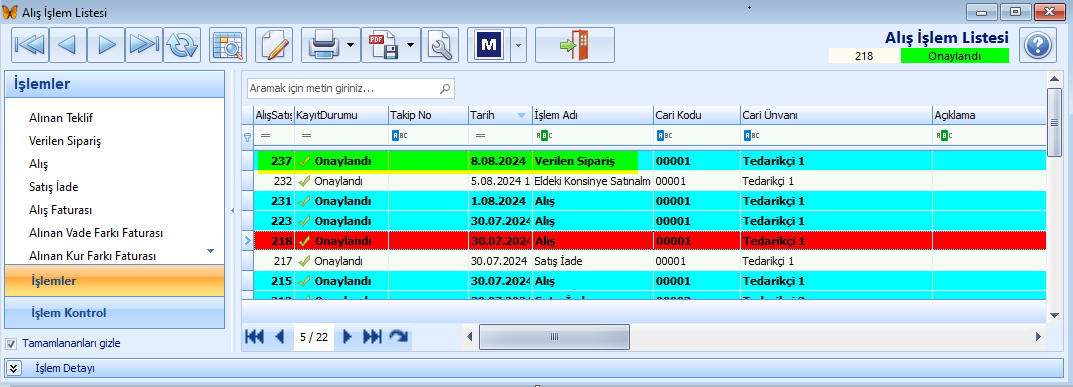
Task: Open the help question mark icon
Action: coord(1037,45)
